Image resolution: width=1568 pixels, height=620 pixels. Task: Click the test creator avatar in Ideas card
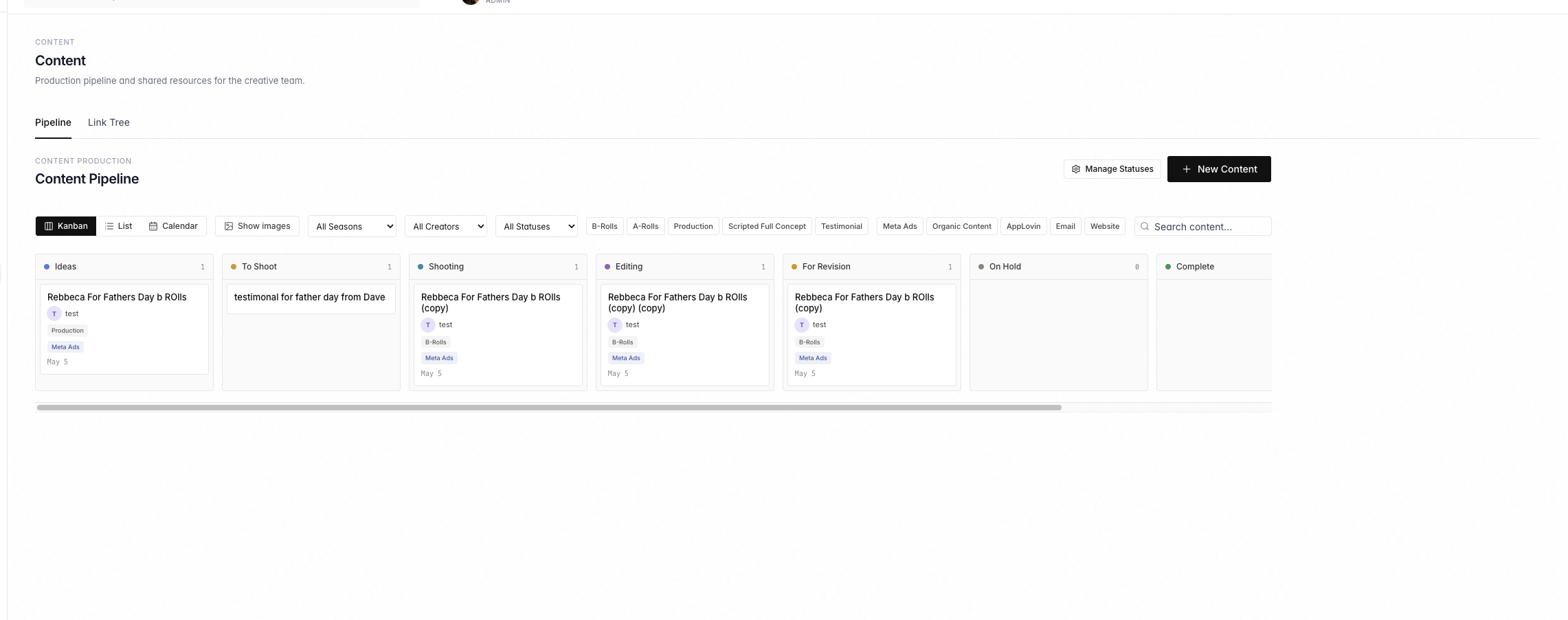54,313
